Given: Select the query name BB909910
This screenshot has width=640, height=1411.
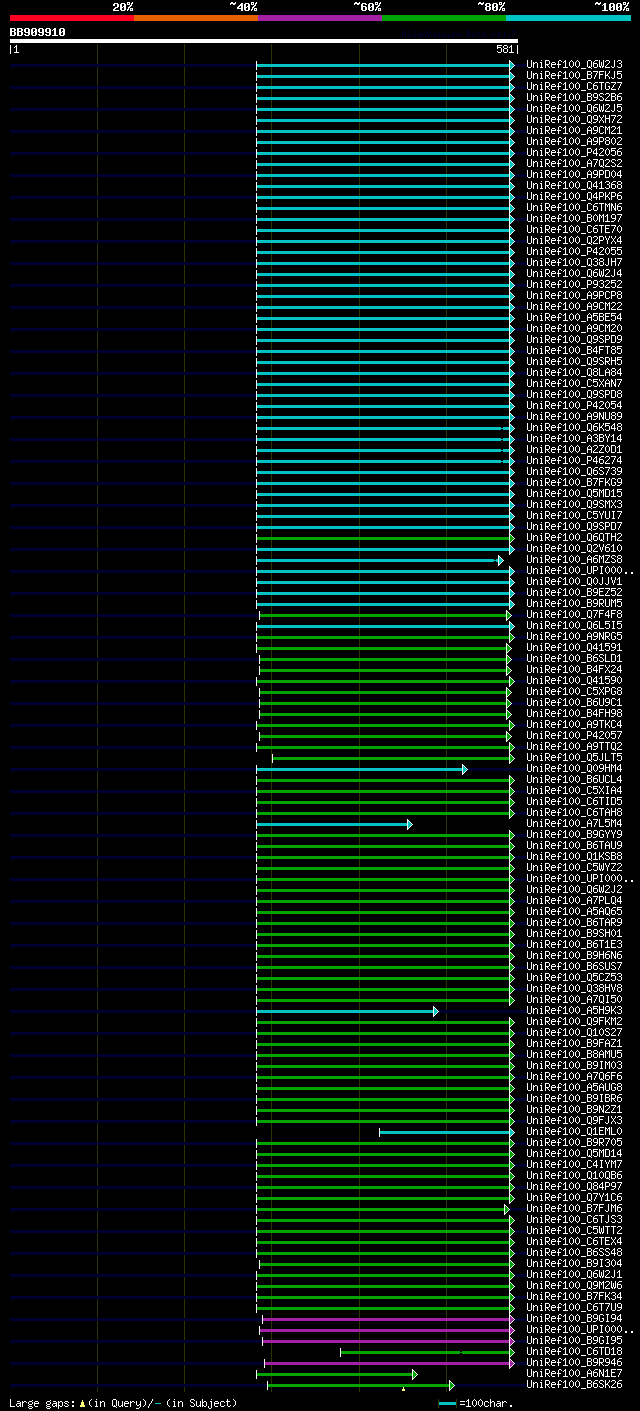Looking at the screenshot, I should coord(38,32).
